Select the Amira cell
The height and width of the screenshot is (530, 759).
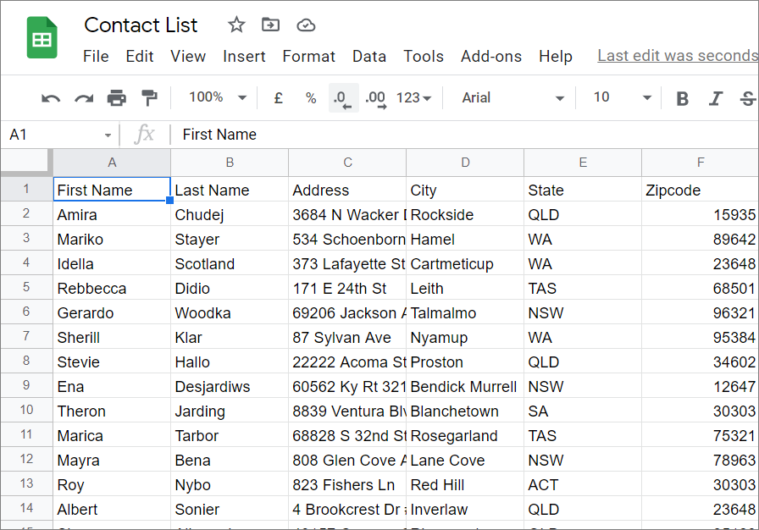point(112,214)
